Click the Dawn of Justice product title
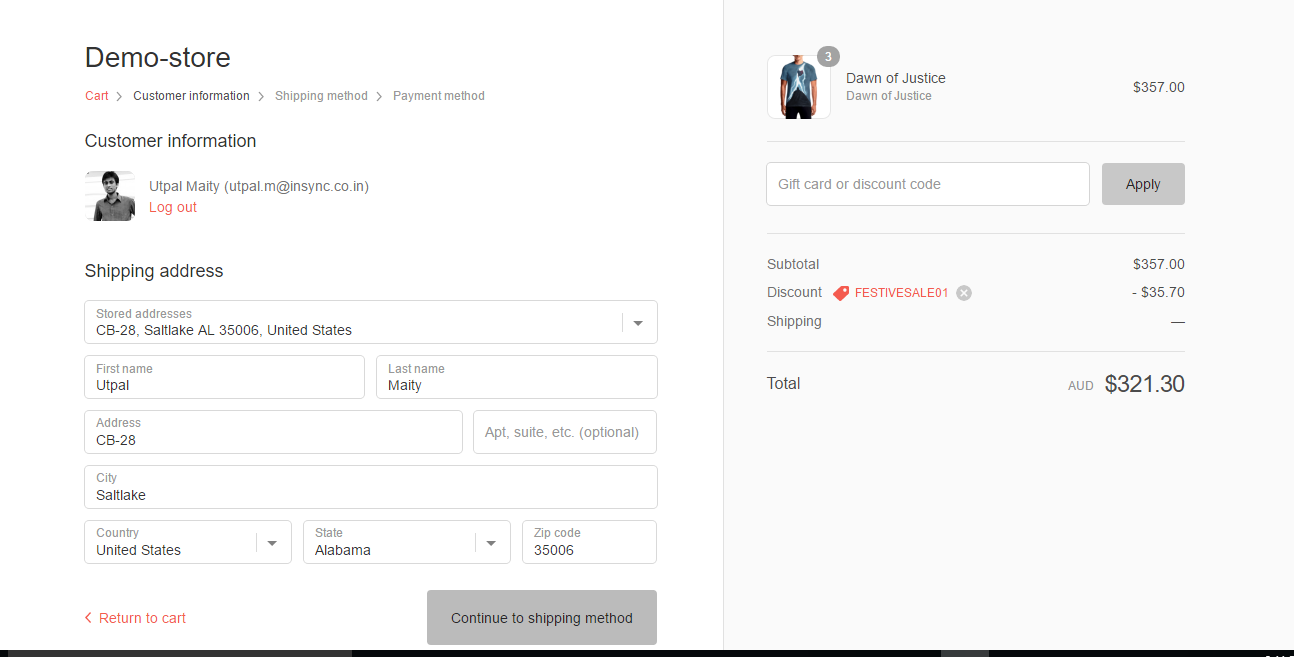Image resolution: width=1294 pixels, height=657 pixels. pyautogui.click(x=896, y=78)
